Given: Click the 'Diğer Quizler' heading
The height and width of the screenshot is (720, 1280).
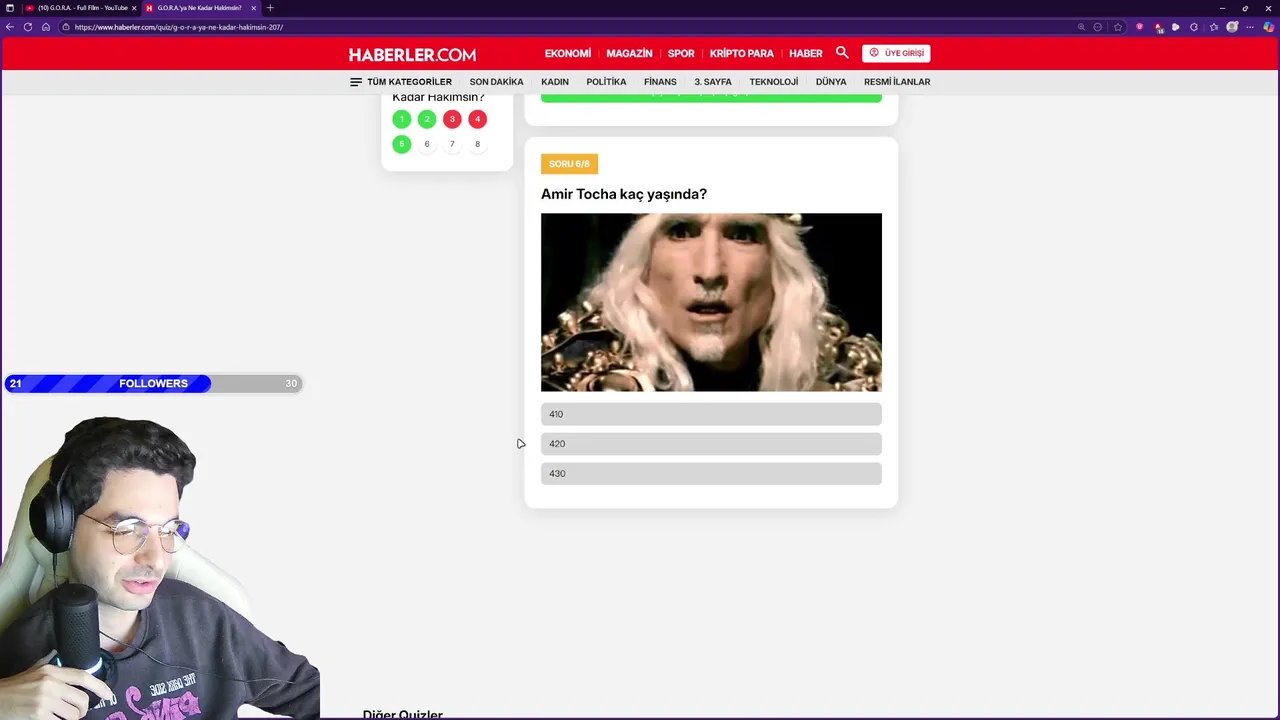Looking at the screenshot, I should [403, 714].
